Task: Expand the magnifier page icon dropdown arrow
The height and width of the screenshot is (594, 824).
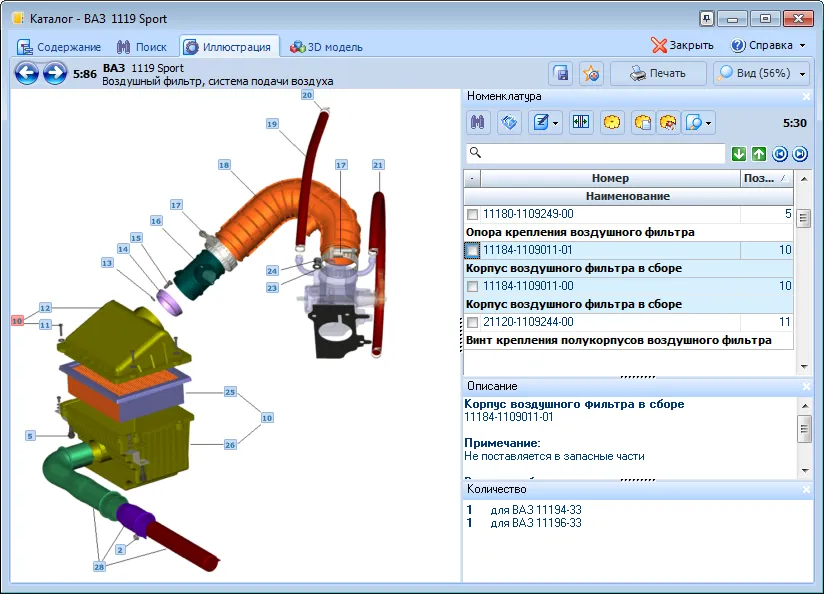Action: [708, 123]
